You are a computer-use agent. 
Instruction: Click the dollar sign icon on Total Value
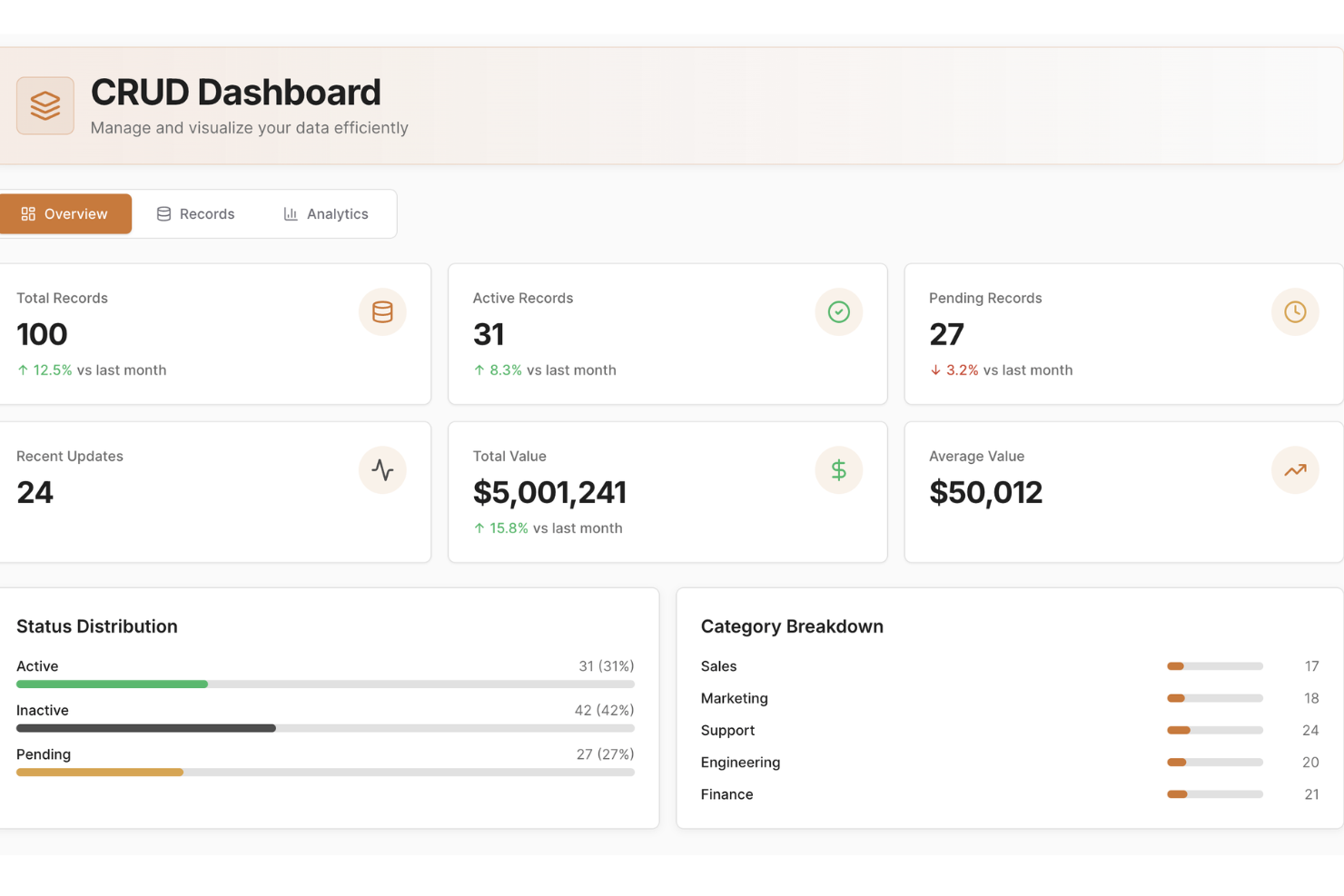838,469
